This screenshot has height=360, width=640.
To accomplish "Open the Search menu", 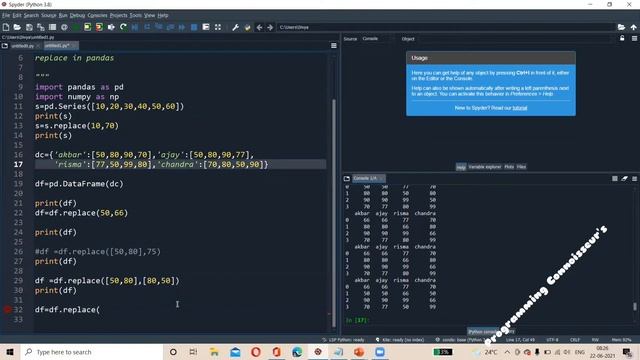I will (x=31, y=15).
